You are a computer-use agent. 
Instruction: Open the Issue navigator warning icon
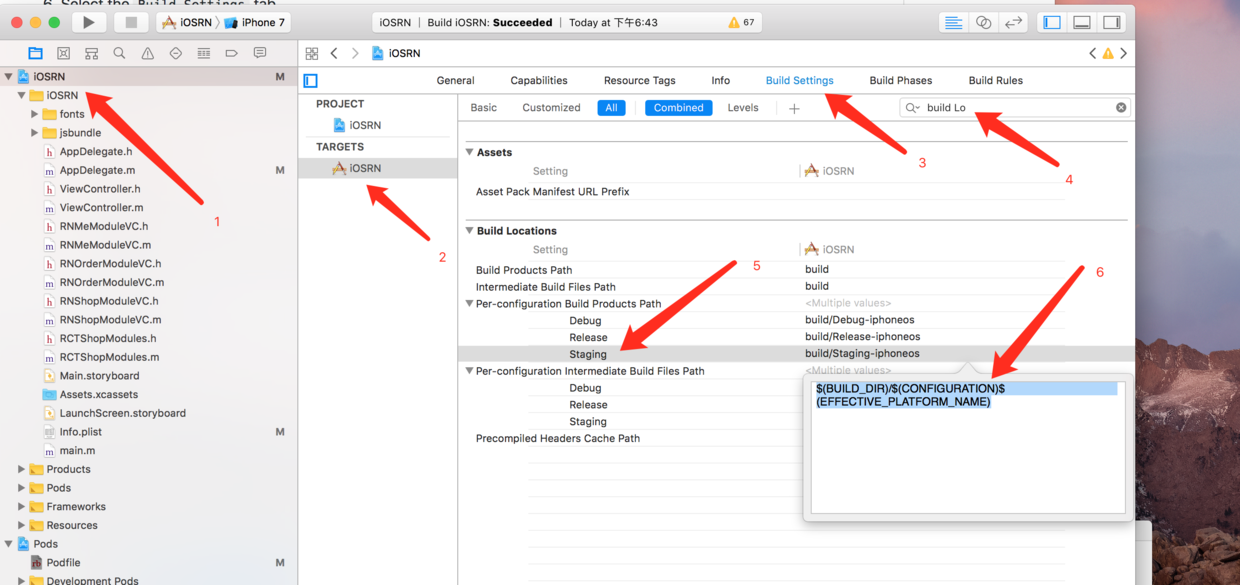(x=147, y=53)
